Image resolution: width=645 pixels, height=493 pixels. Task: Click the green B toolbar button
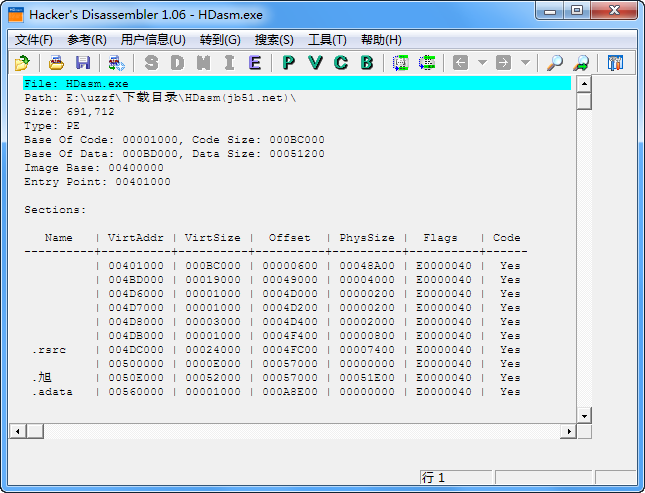(367, 63)
